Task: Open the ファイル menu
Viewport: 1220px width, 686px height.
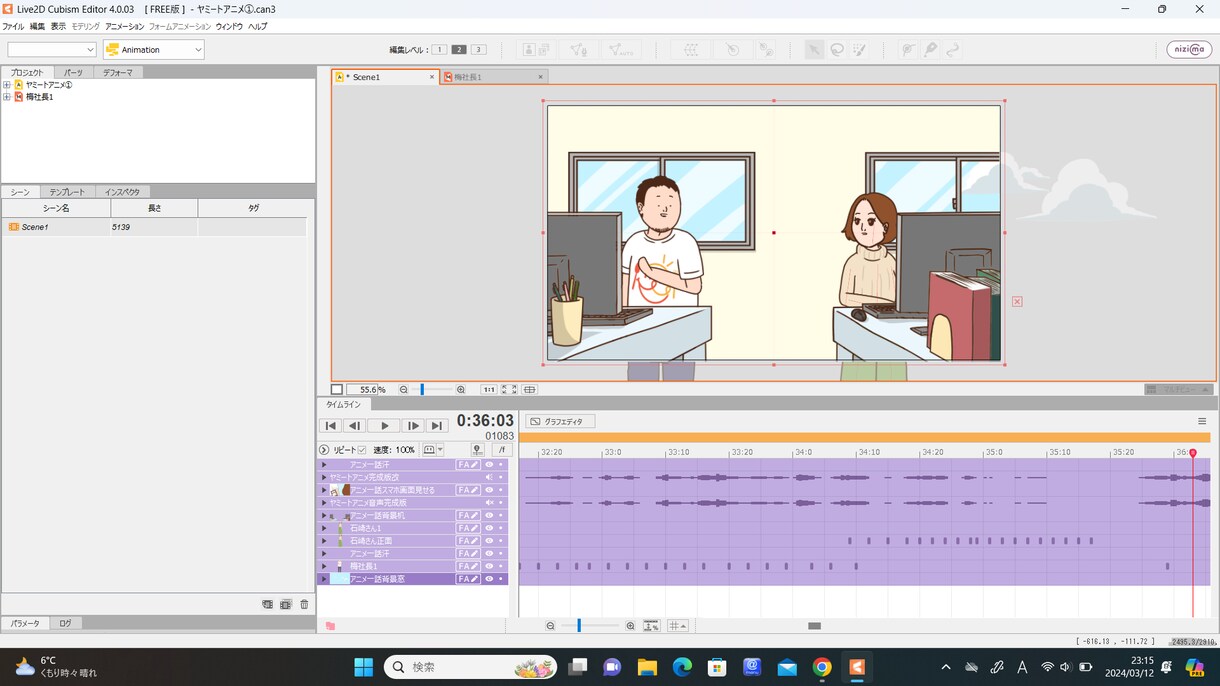Action: point(13,26)
